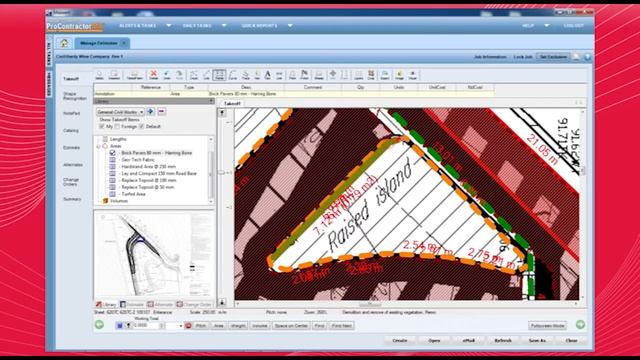Check the Hardstand Area @ 200 mm box
Image resolution: width=640 pixels, height=360 pixels.
coord(112,167)
